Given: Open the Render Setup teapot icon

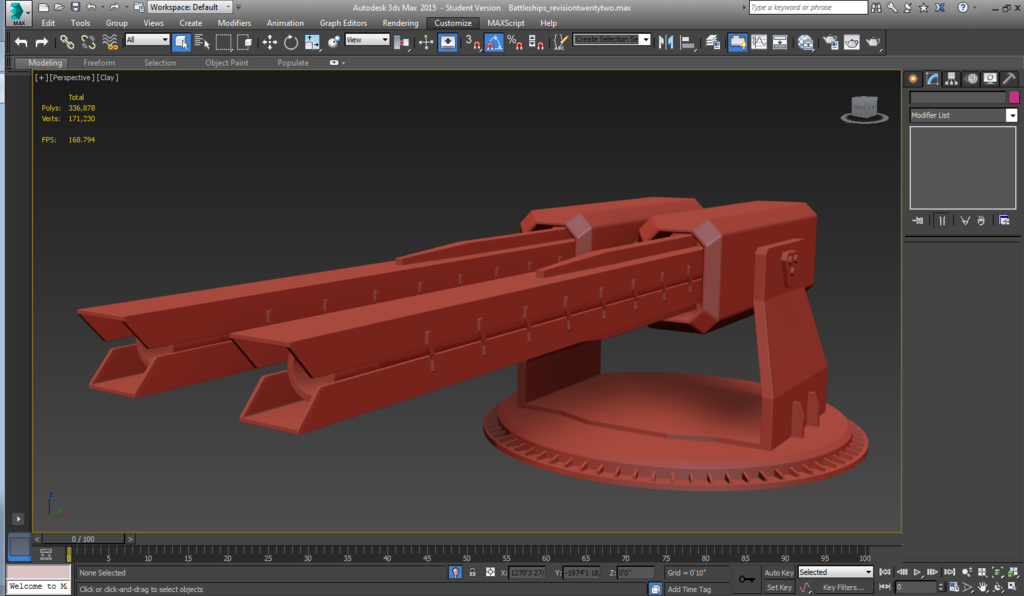Looking at the screenshot, I should click(829, 42).
